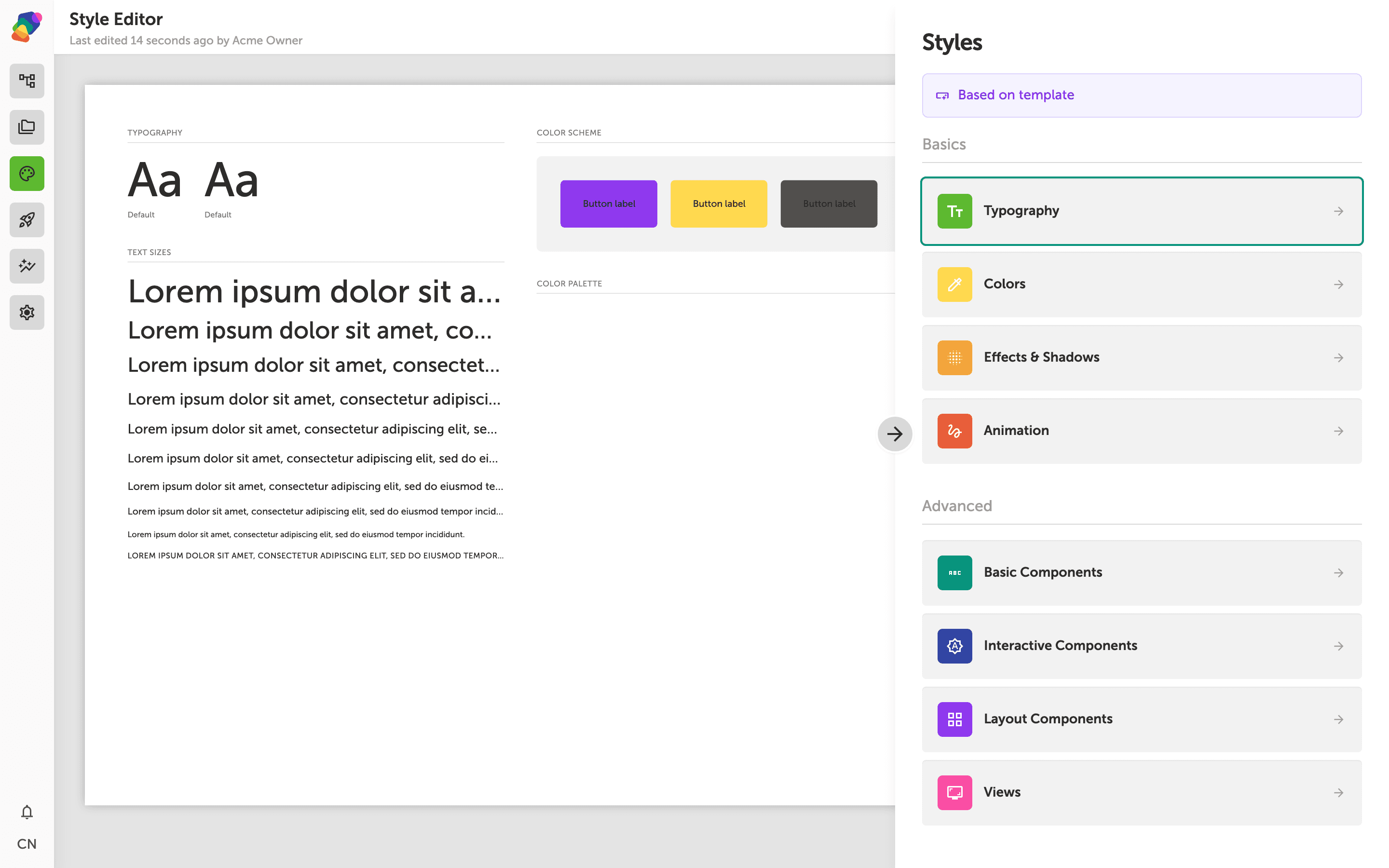Click the round preview arrow button
The image size is (1389, 868).
click(894, 434)
